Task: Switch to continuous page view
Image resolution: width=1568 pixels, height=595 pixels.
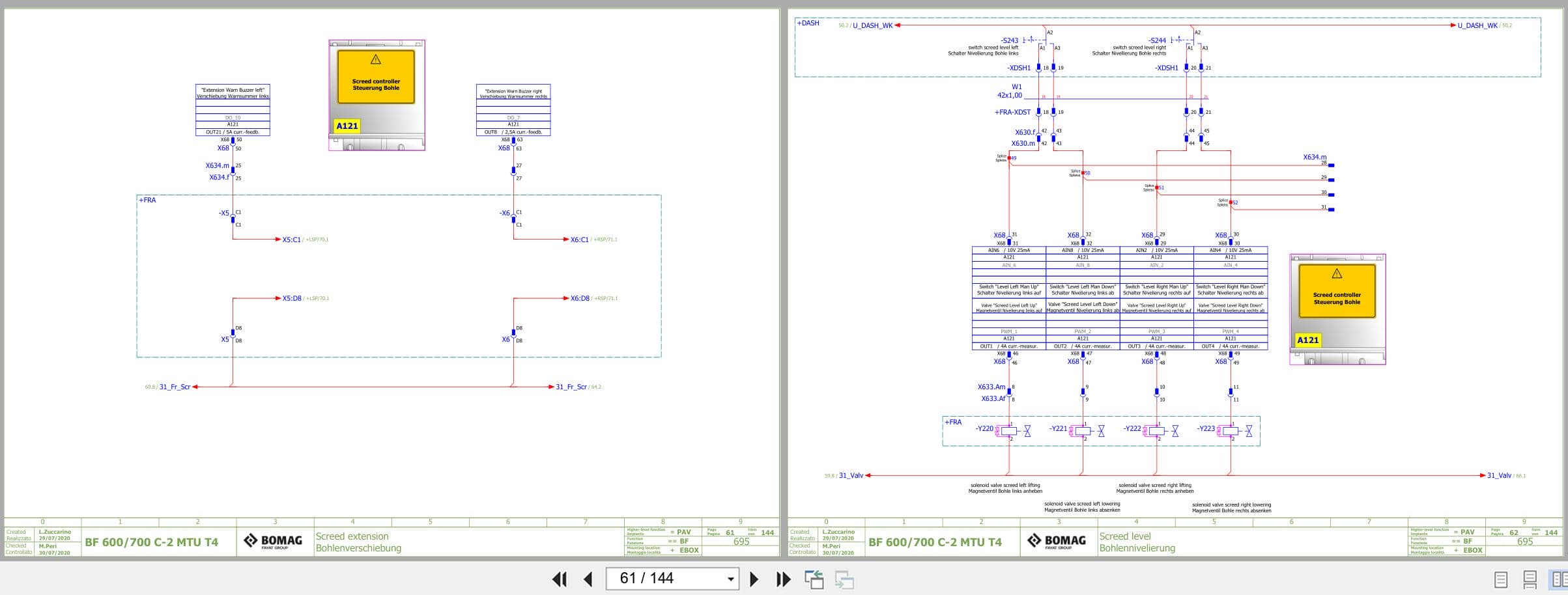Action: tap(1530, 579)
